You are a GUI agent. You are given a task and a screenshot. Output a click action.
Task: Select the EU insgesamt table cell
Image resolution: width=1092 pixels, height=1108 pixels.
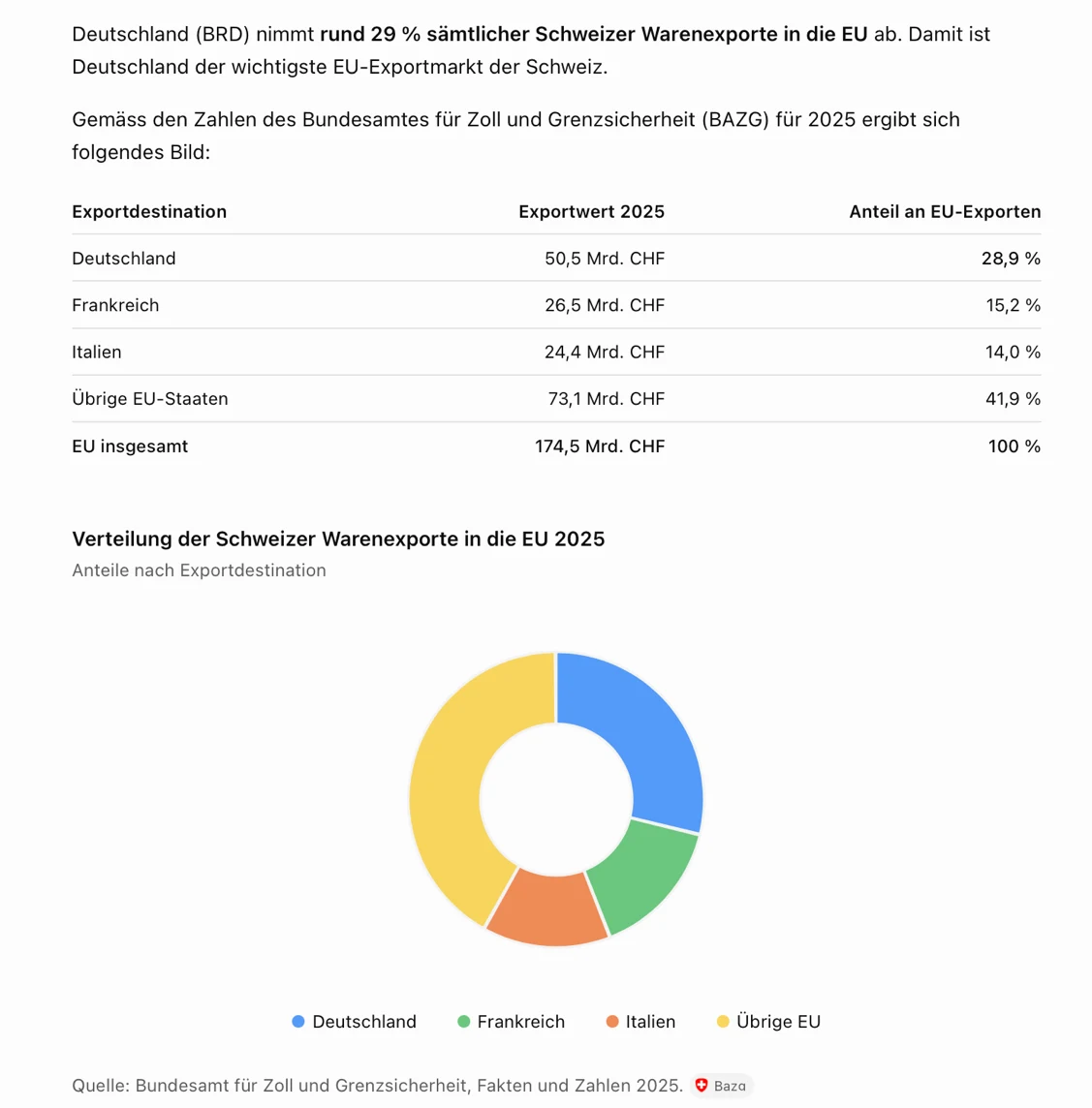point(130,446)
